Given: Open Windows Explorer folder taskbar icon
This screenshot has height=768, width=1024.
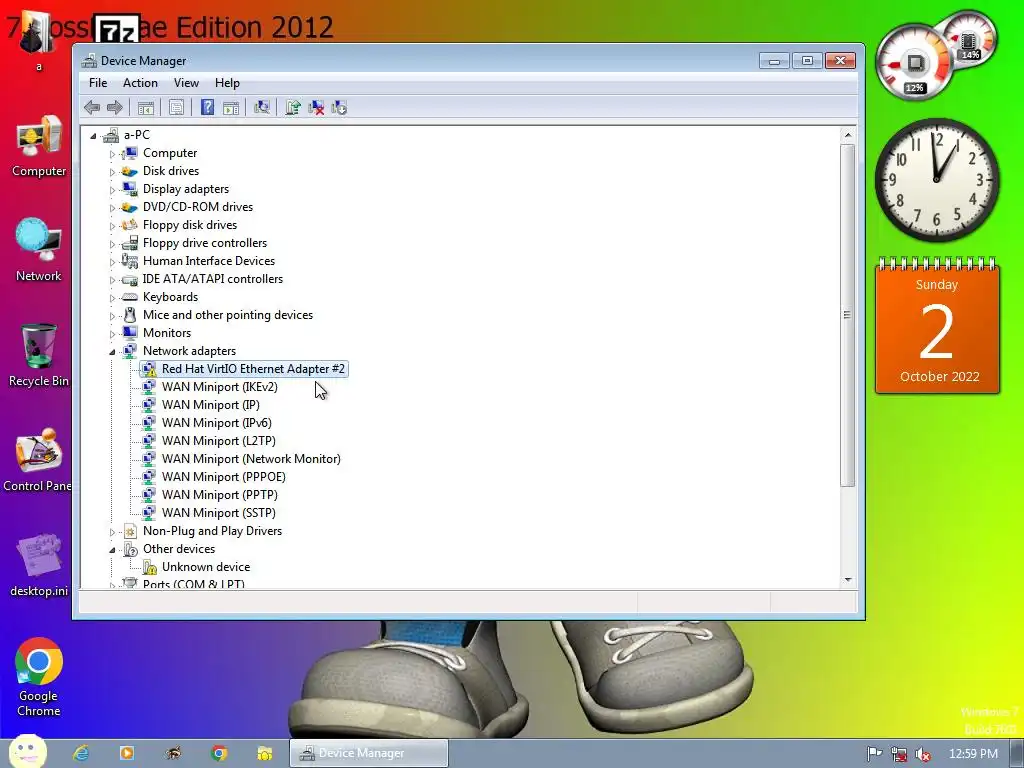Looking at the screenshot, I should click(265, 753).
